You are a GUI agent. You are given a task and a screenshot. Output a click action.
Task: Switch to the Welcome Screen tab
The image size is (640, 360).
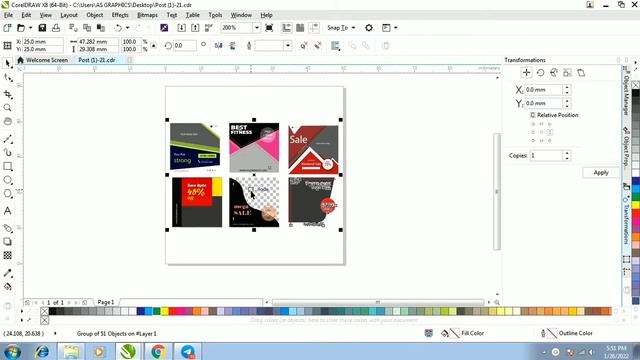pos(43,60)
